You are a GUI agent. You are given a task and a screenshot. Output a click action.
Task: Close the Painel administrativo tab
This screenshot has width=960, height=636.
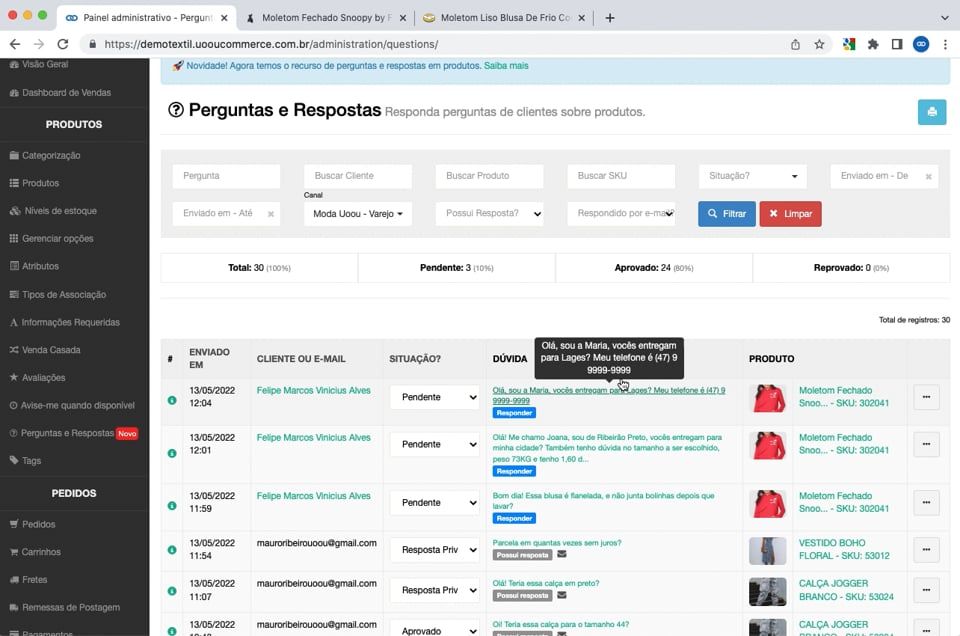224,18
